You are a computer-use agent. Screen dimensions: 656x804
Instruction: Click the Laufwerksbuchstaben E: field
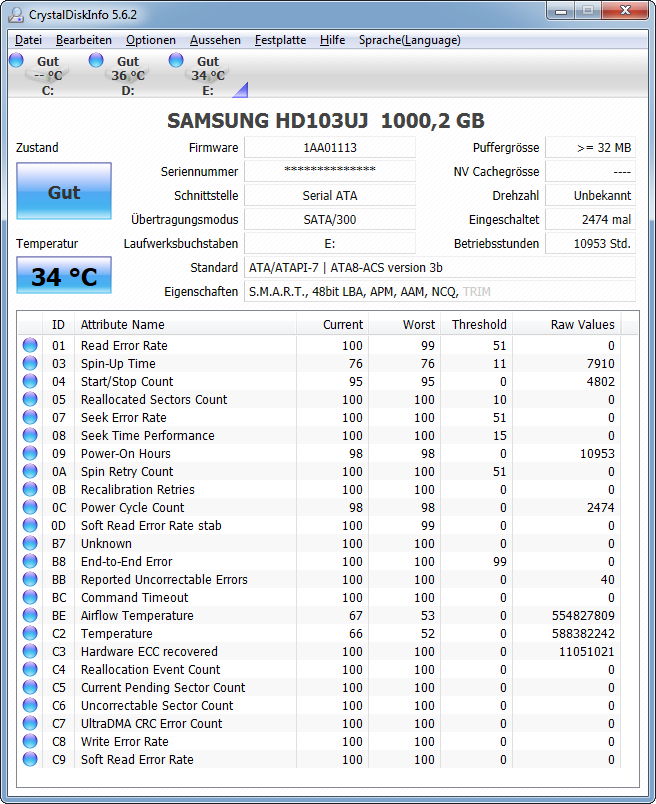330,244
